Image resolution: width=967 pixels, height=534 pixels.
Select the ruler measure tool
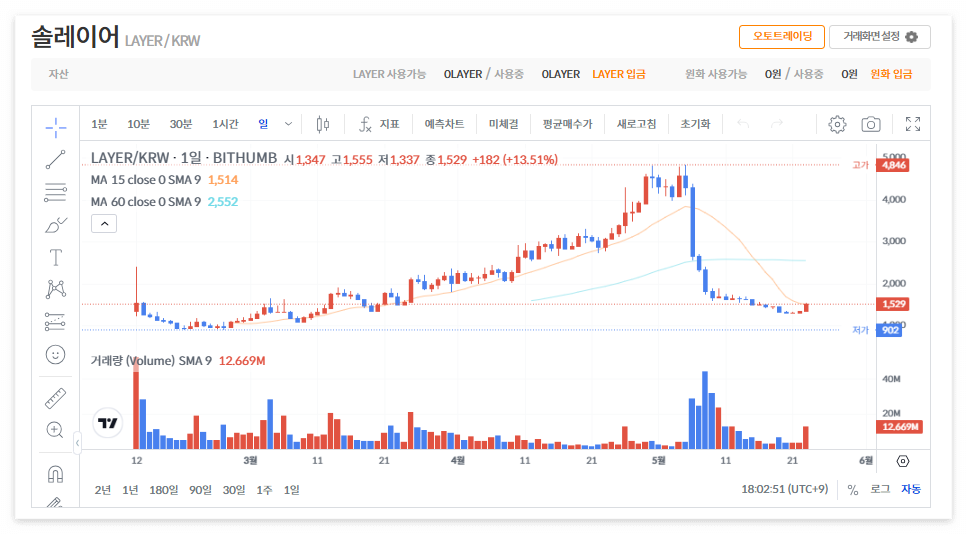pyautogui.click(x=56, y=398)
